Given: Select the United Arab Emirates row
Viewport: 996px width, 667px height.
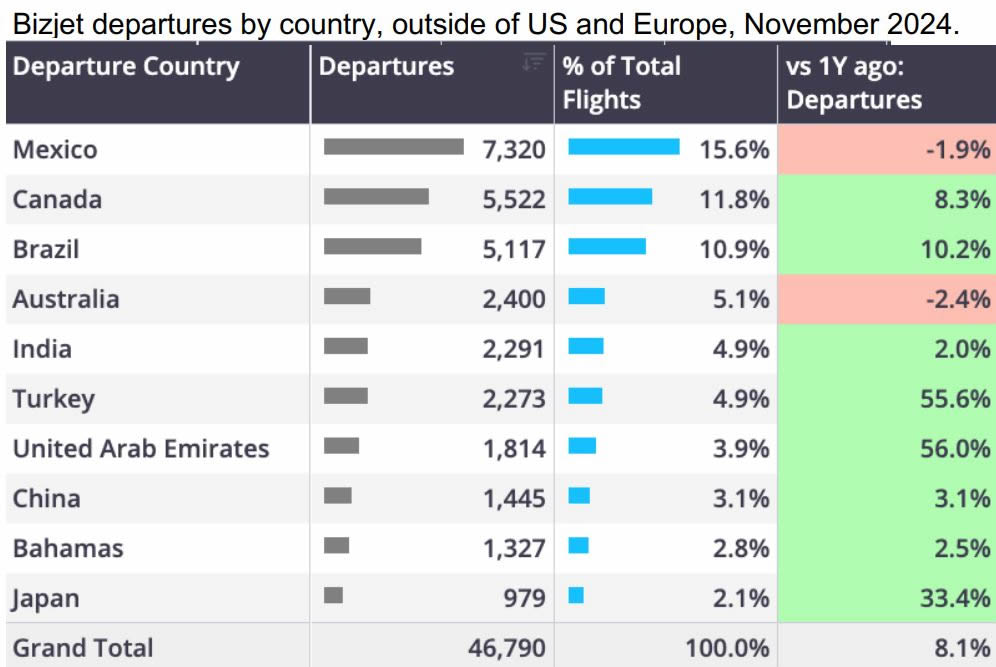Looking at the screenshot, I should click(141, 449).
